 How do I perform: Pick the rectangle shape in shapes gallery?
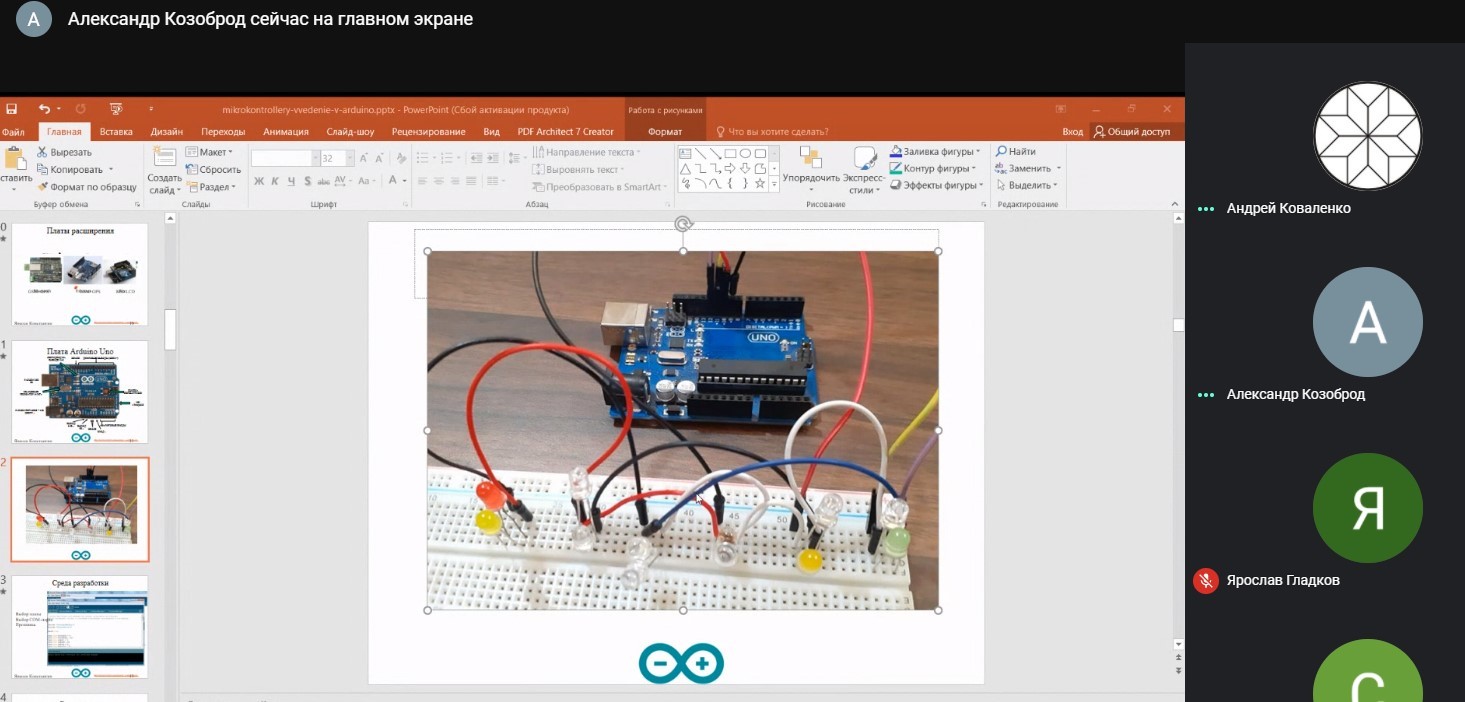coord(730,154)
